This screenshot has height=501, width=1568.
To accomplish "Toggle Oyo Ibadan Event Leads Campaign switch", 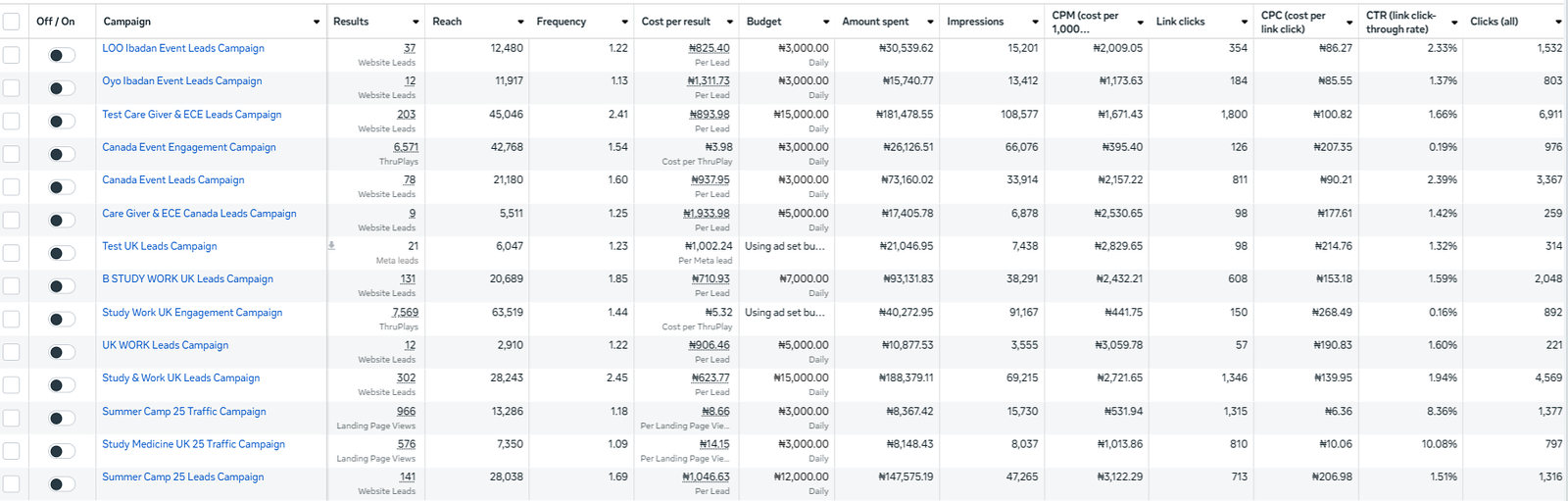I will tap(61, 88).
